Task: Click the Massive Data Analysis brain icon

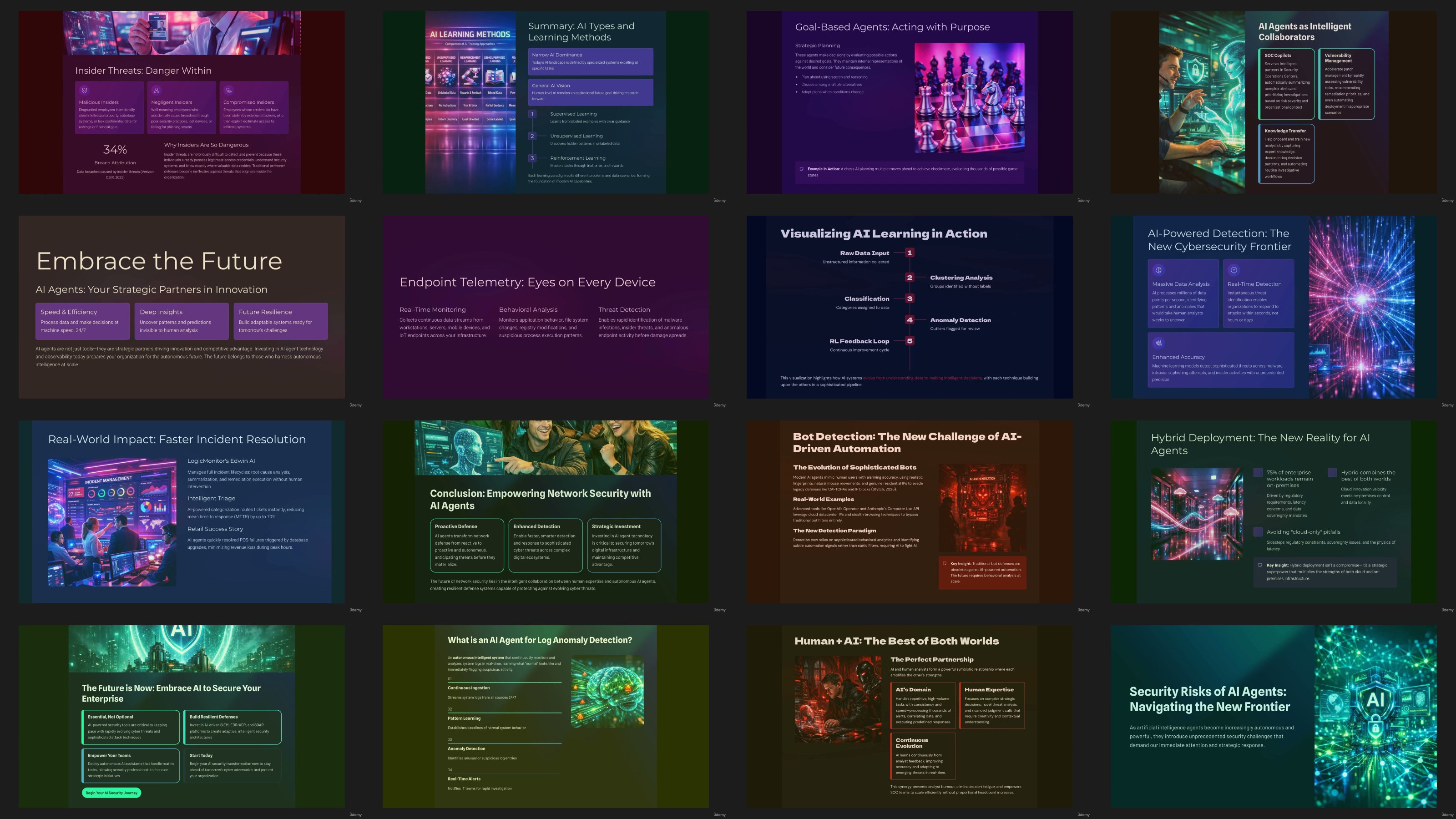Action: coord(1159,270)
